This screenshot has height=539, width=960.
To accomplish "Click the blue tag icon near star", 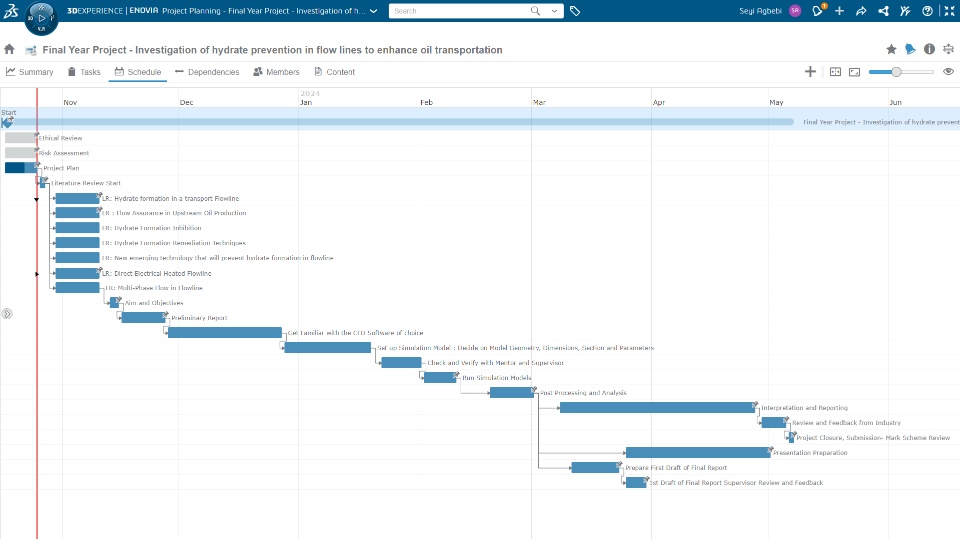I will click(x=910, y=49).
